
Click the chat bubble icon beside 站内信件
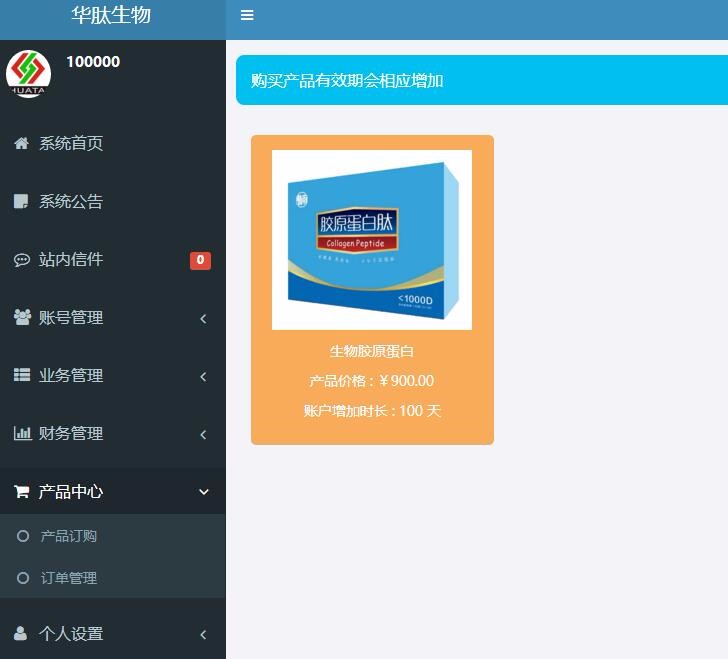pyautogui.click(x=21, y=260)
